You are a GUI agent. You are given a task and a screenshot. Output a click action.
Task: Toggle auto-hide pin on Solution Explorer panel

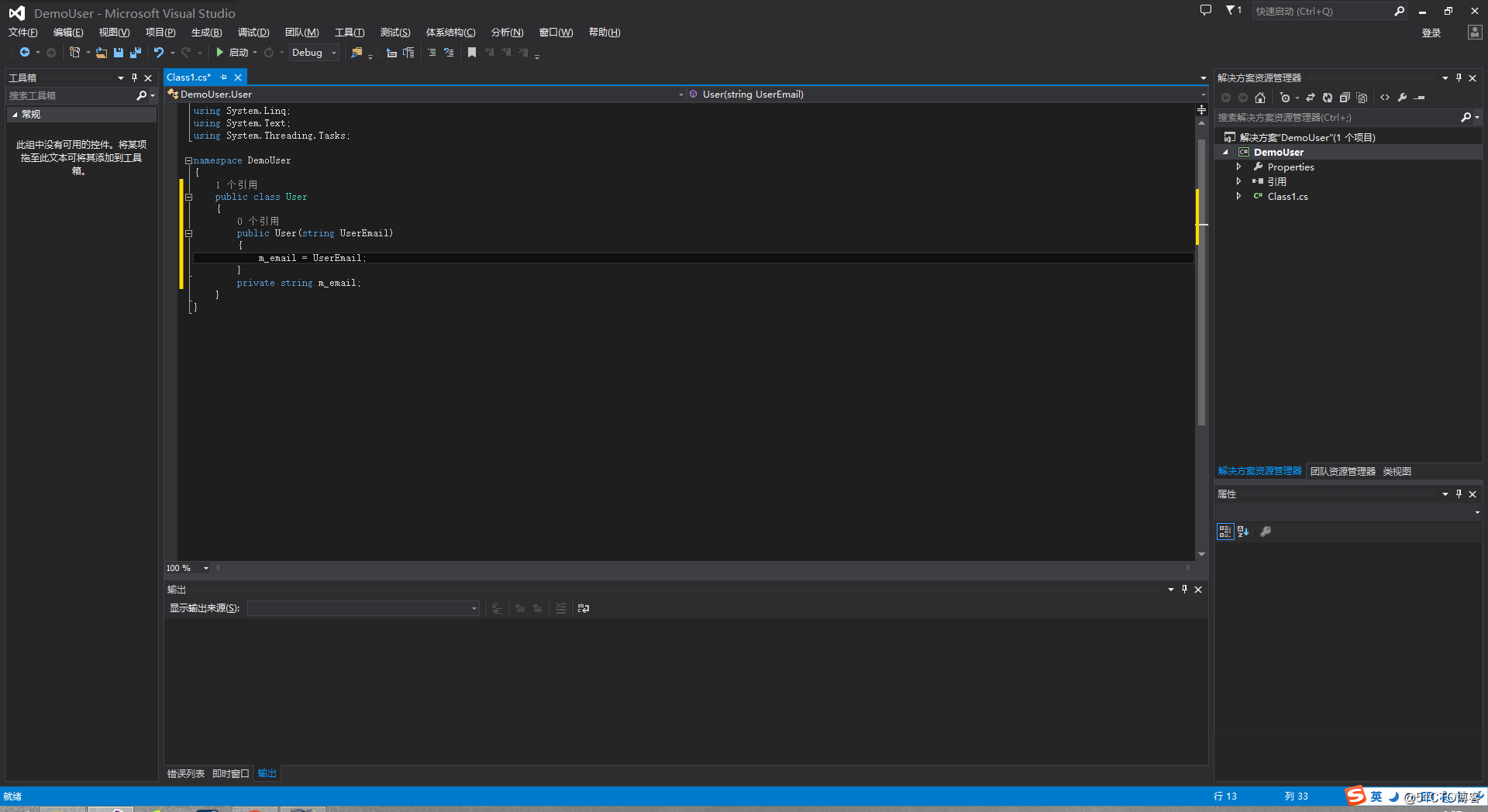[1459, 77]
